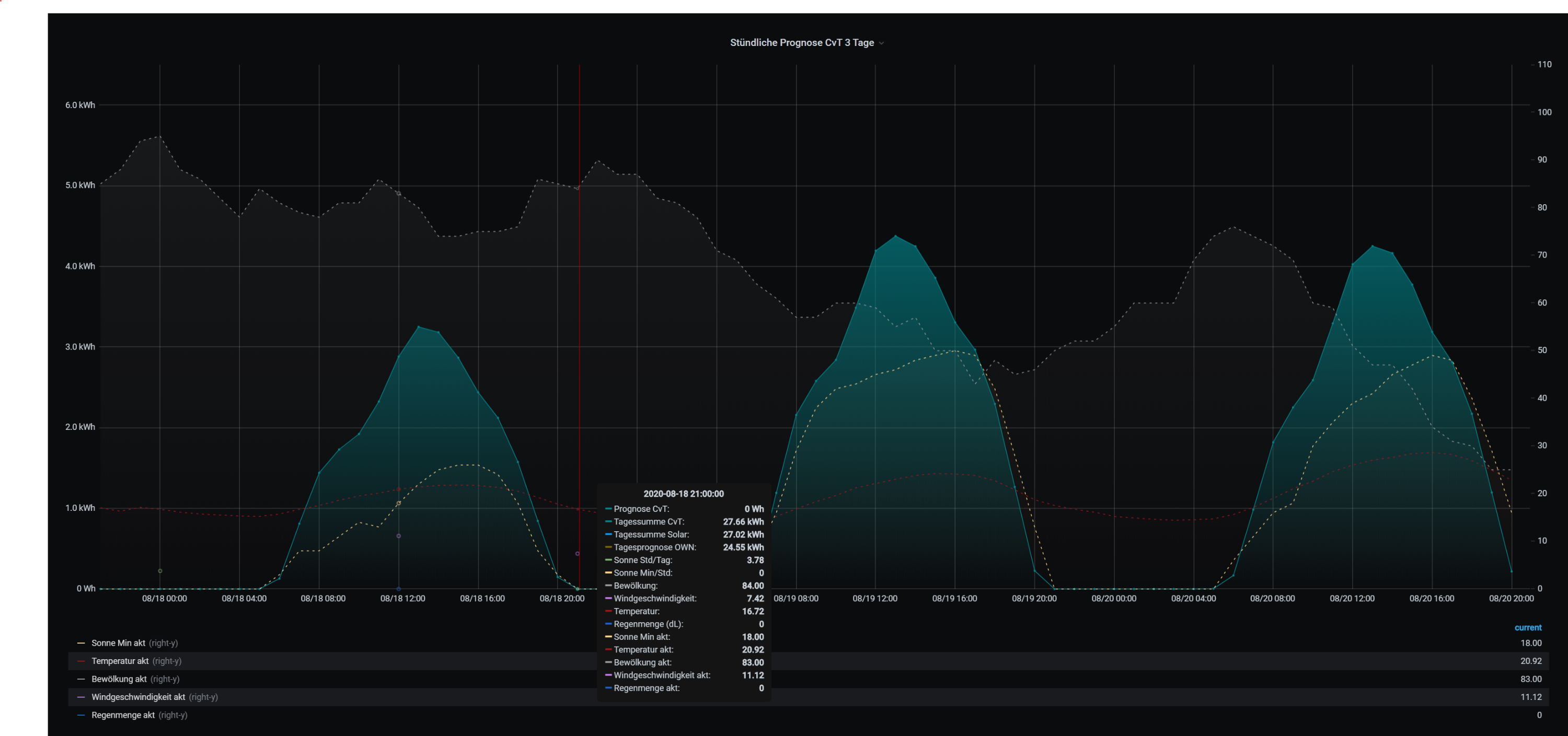Click the Stündliche Prognose CvT 3 Tage title

[801, 43]
